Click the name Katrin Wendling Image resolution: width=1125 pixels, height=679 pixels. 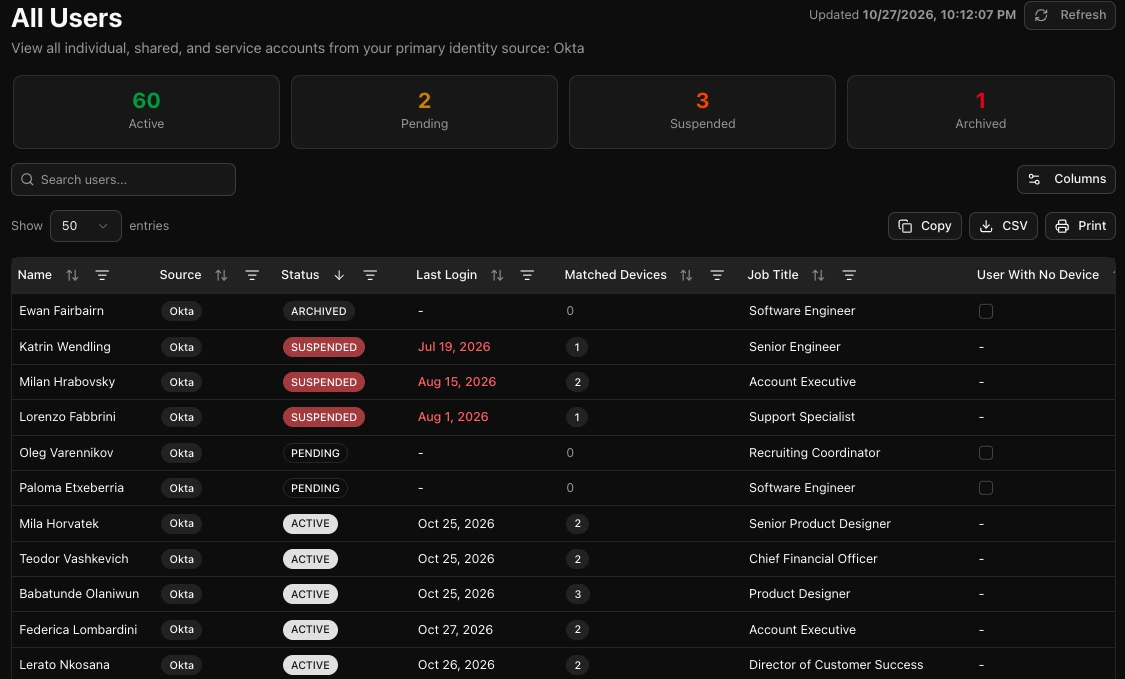coord(65,347)
